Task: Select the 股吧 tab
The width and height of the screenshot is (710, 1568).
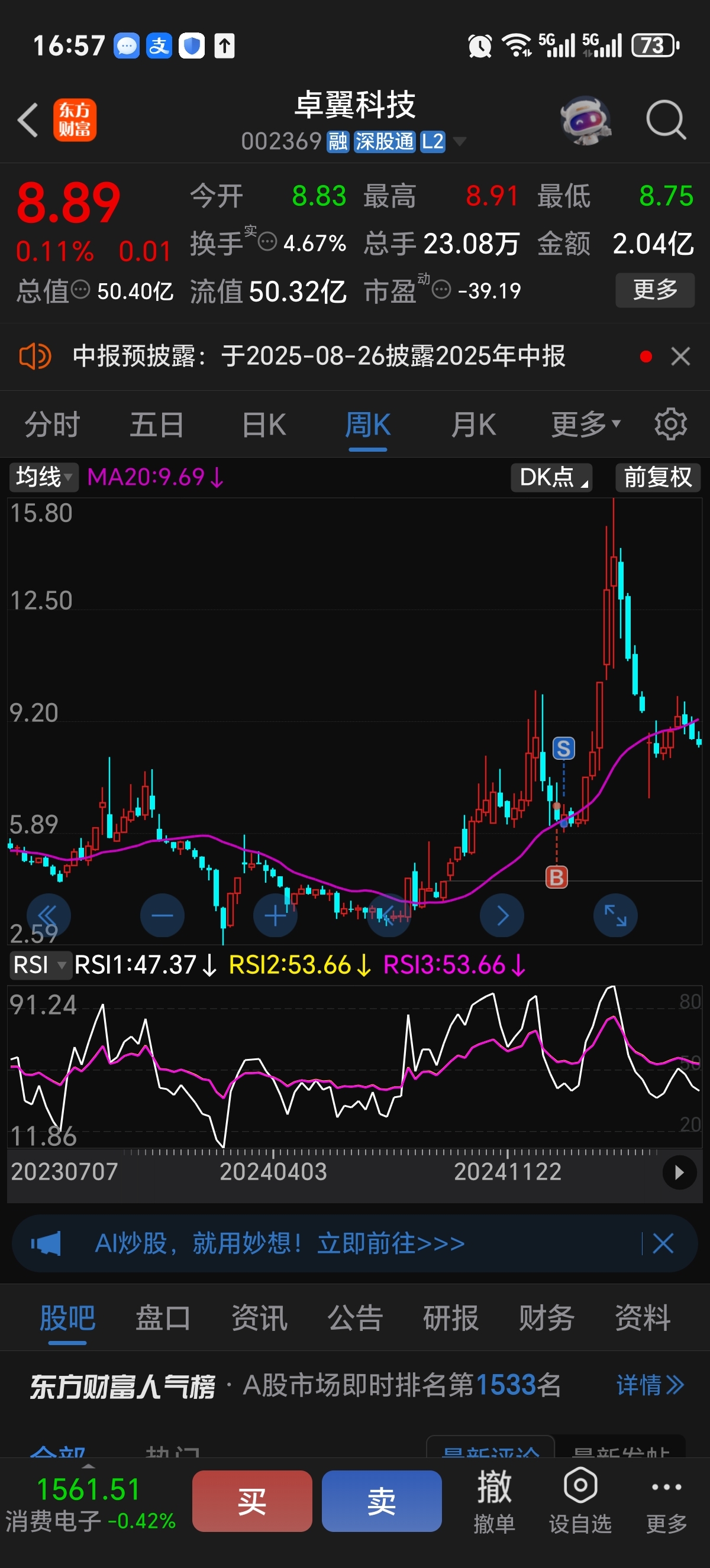Action: pos(67,1319)
